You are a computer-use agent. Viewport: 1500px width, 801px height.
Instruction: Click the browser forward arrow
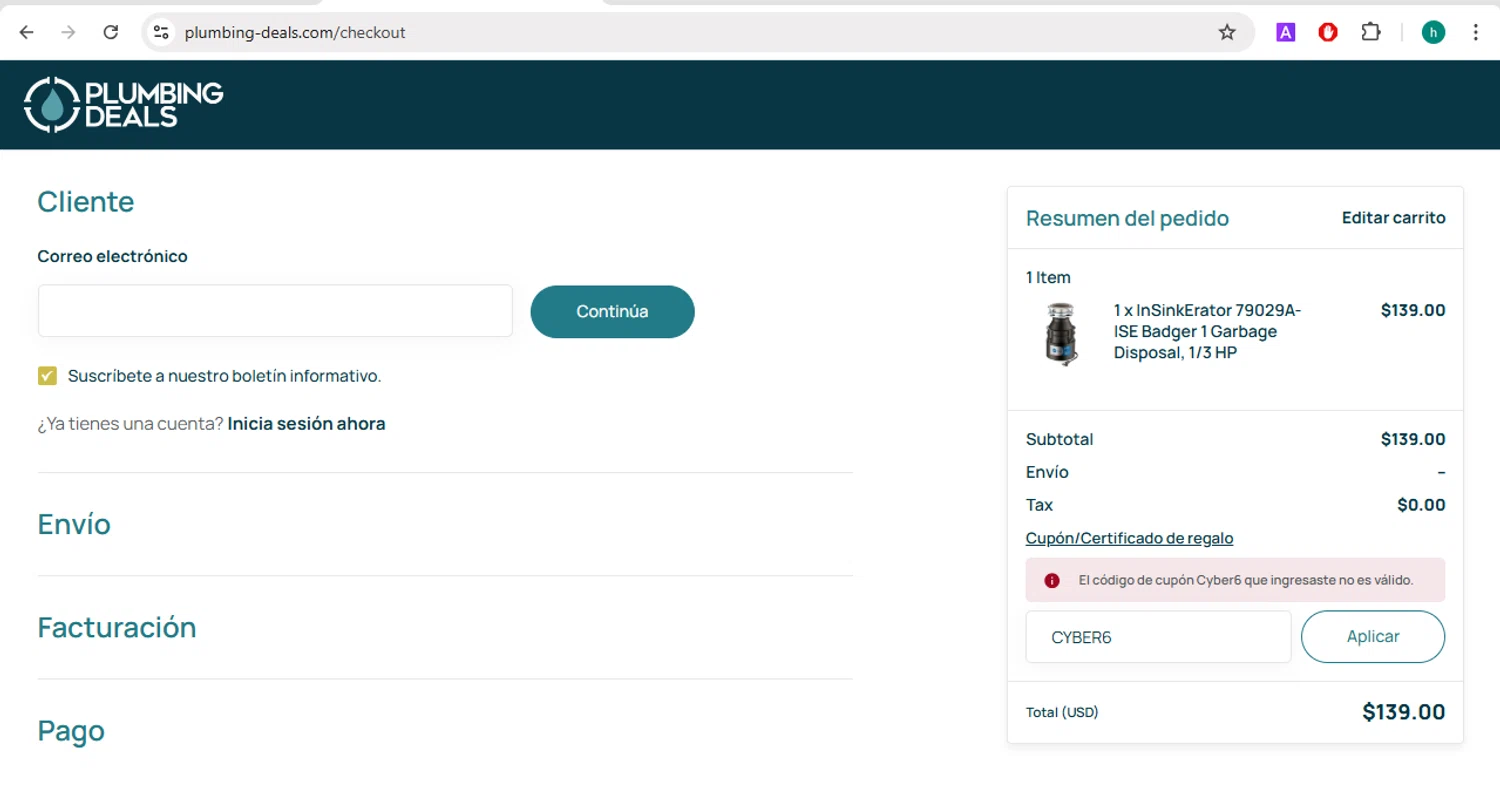point(68,32)
